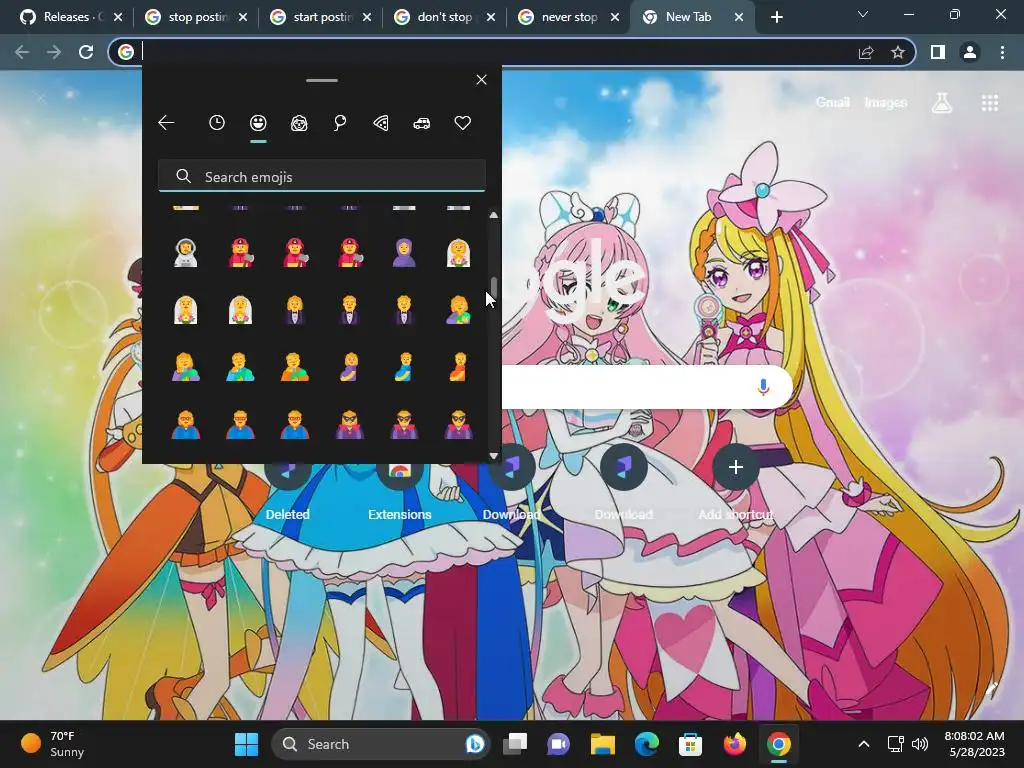Insert the pregnant person in blue emoji
This screenshot has width=1024, height=768.
coord(404,367)
